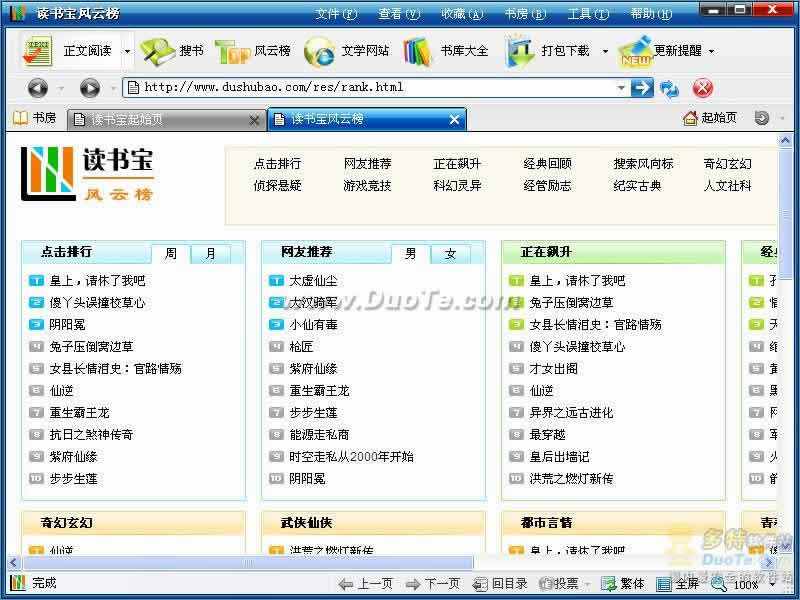
Task: Select the 女 tab in 网友推荐
Action: coord(451,254)
